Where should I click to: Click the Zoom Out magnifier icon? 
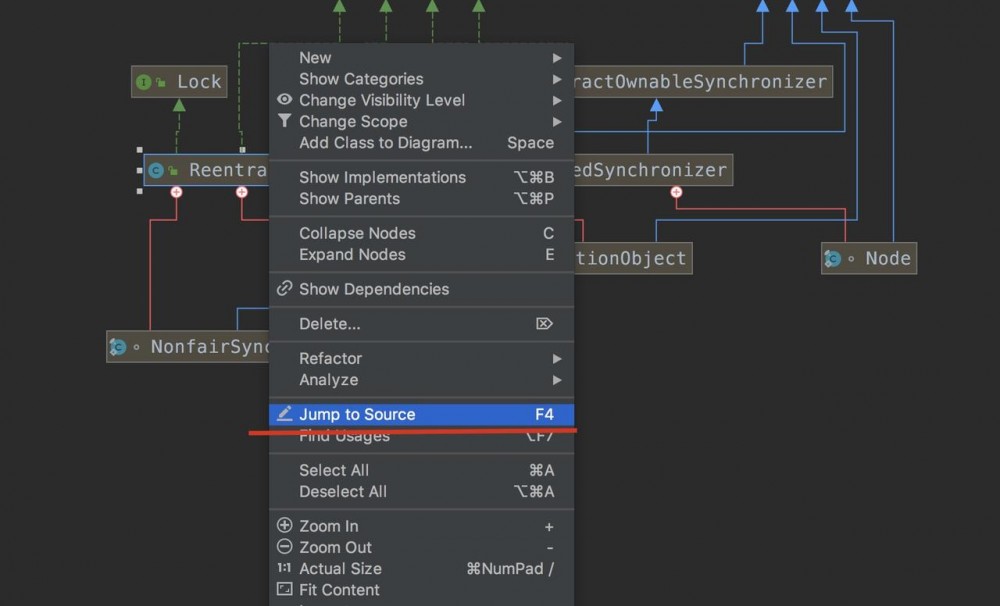pyautogui.click(x=285, y=547)
